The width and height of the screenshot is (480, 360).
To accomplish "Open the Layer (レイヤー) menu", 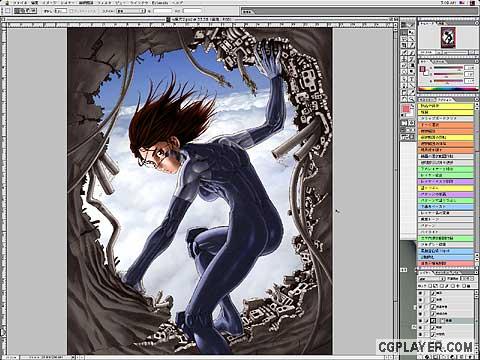I will (68, 3).
